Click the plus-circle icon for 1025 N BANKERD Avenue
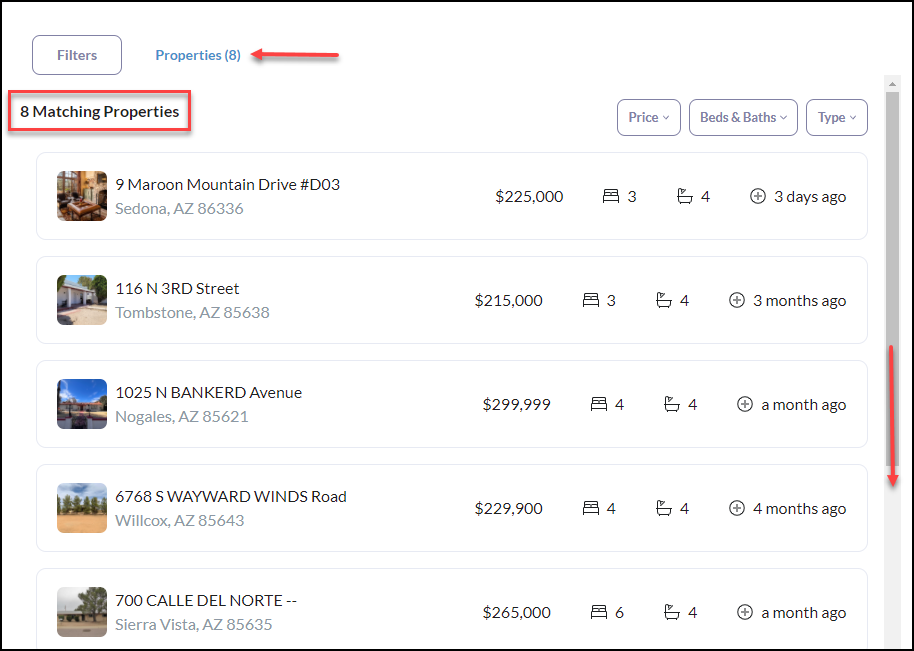This screenshot has width=914, height=651. 744,405
